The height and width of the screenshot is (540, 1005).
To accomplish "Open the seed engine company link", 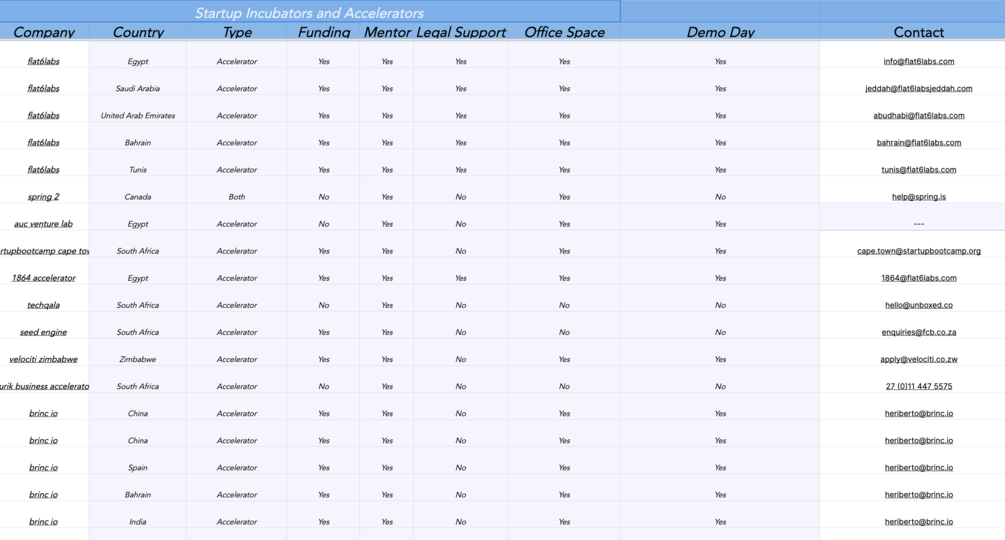I will tap(43, 332).
